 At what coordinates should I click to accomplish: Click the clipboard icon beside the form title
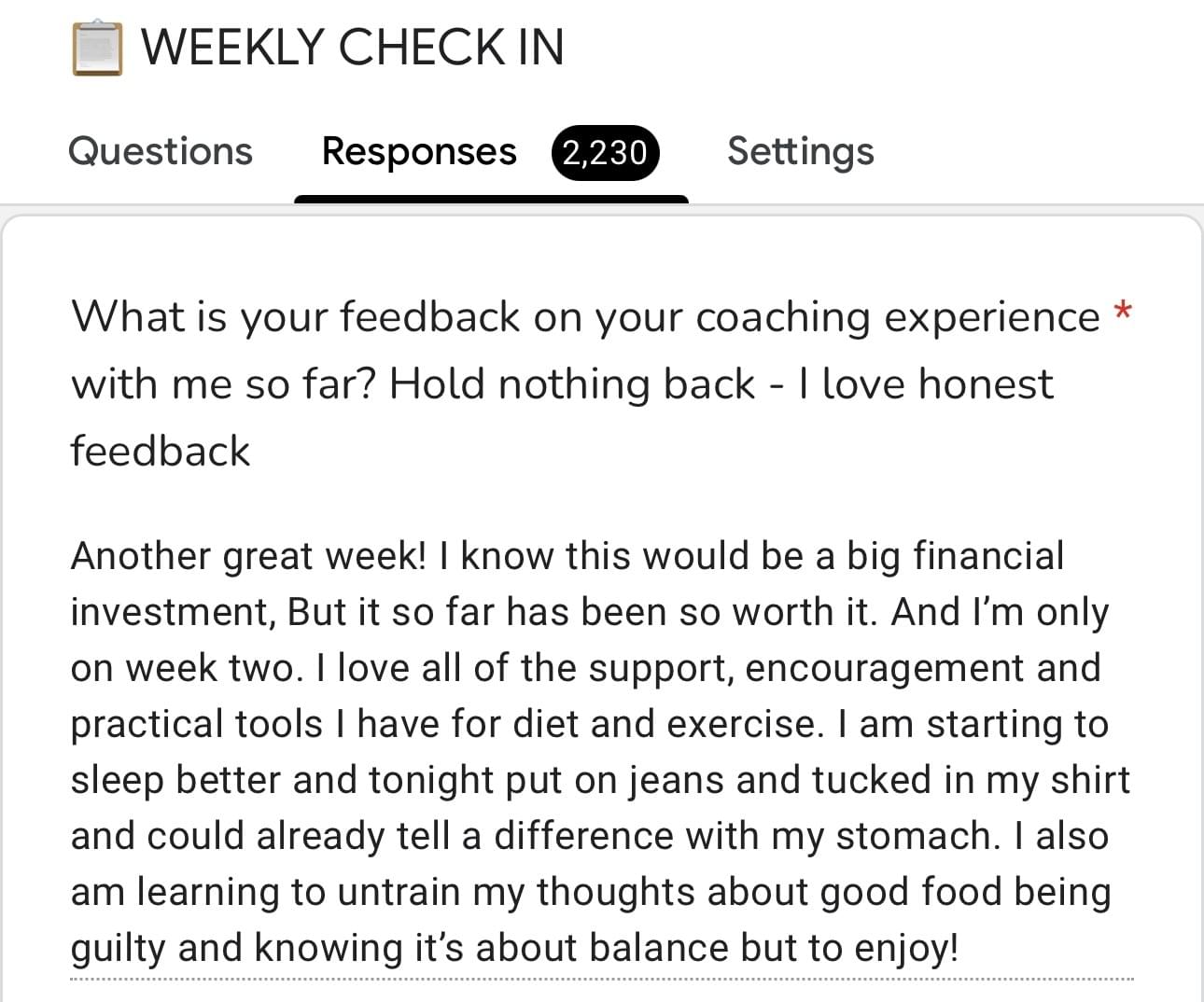point(97,49)
